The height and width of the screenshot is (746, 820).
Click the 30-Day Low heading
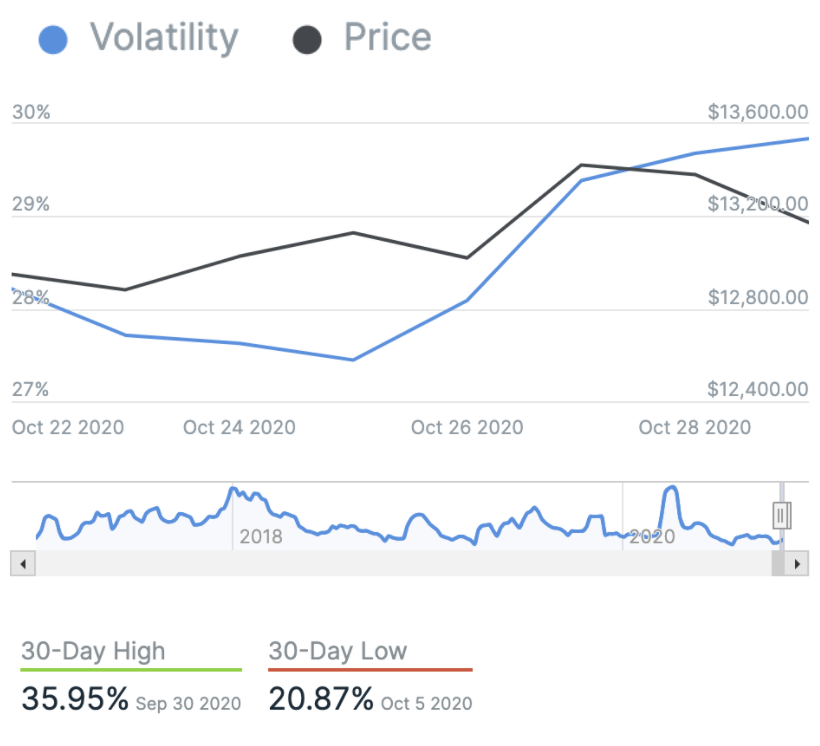click(338, 652)
